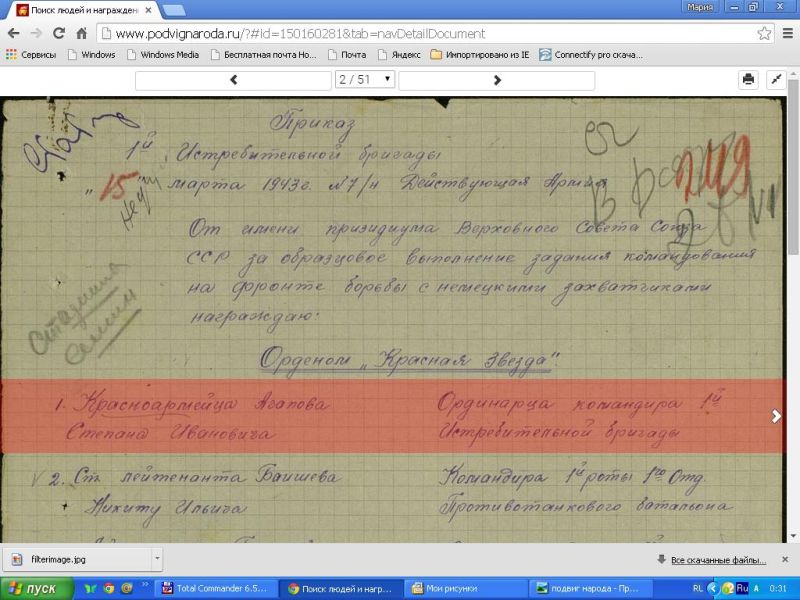Open the Chrome menu (three lines)
This screenshot has height=600, width=800.
785,33
